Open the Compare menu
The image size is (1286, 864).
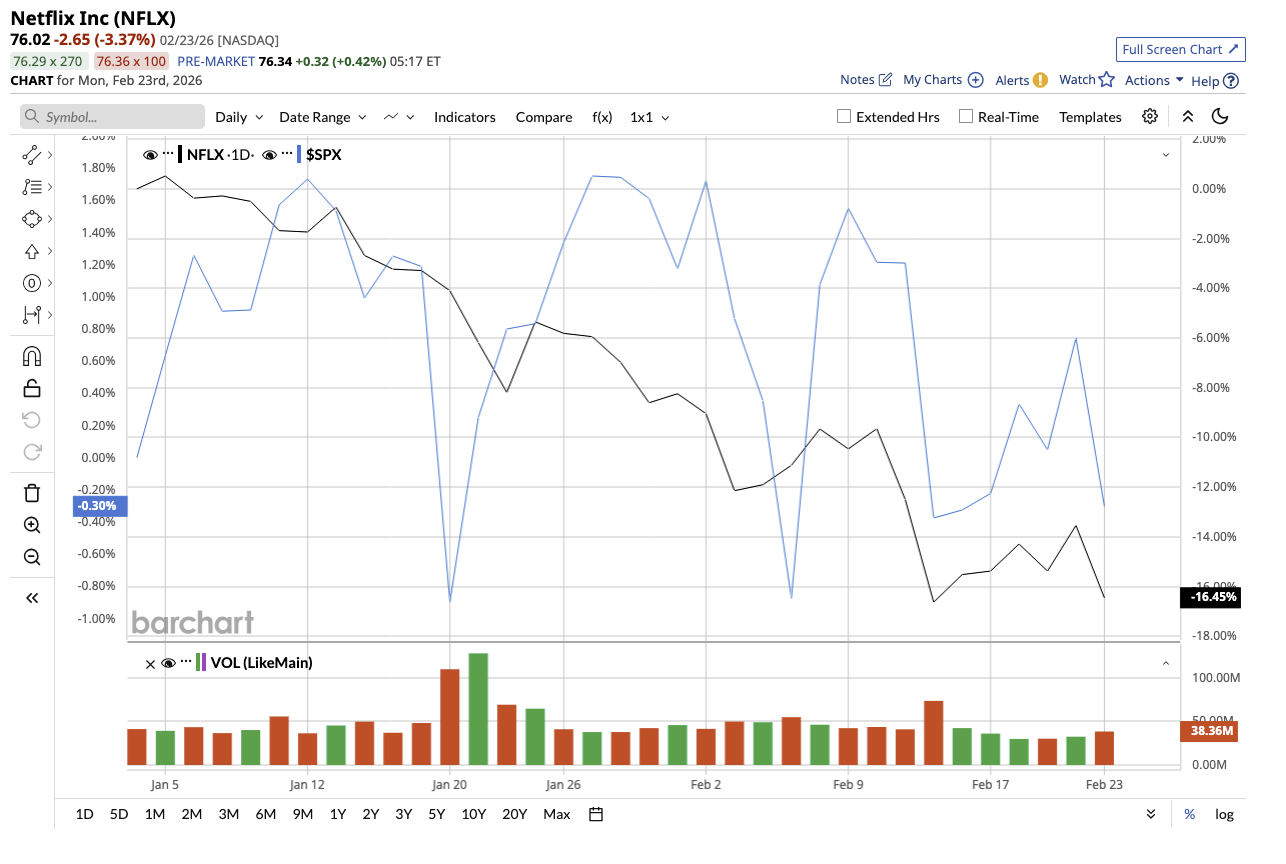544,117
